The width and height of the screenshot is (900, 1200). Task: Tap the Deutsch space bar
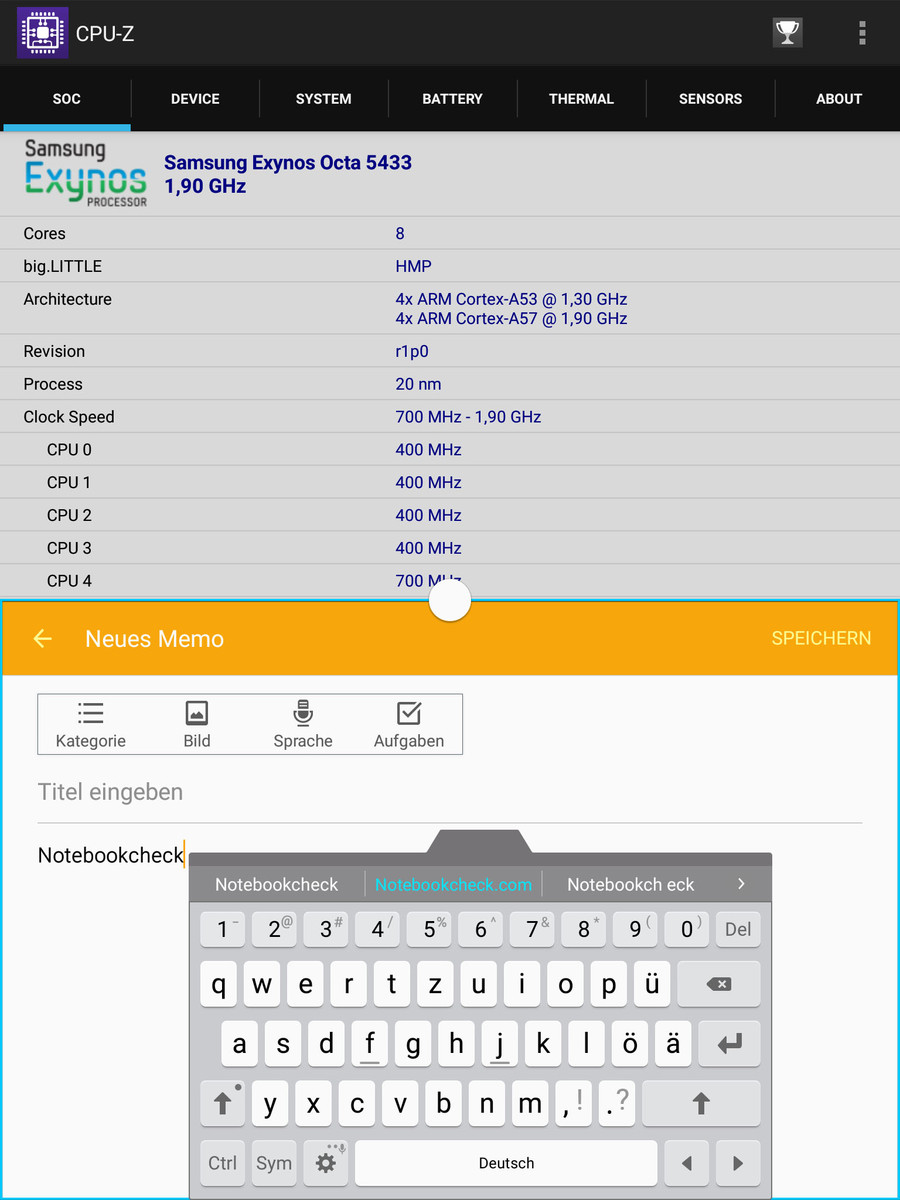pos(506,1163)
